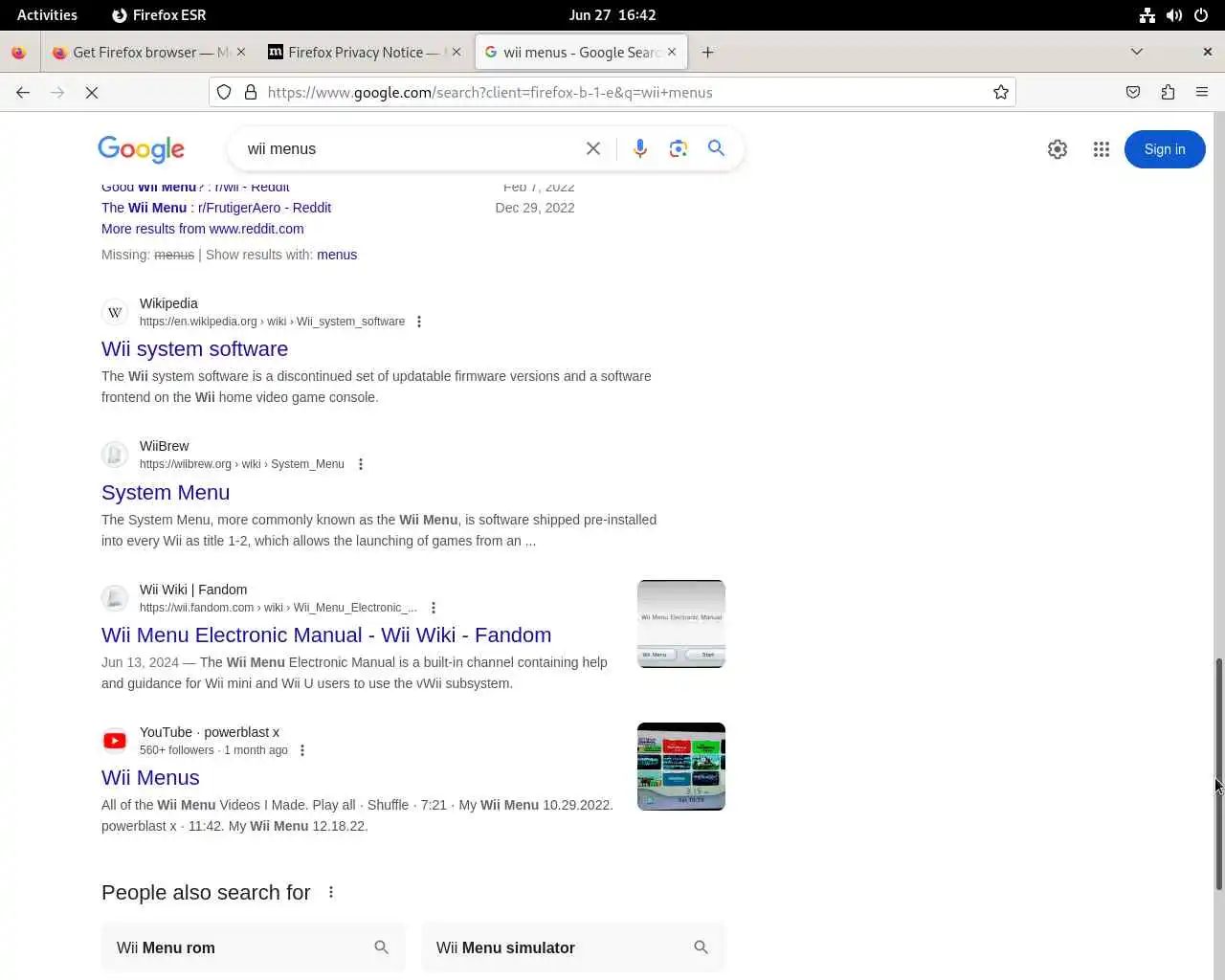Open WiiBrew System Menu result

coord(166,492)
